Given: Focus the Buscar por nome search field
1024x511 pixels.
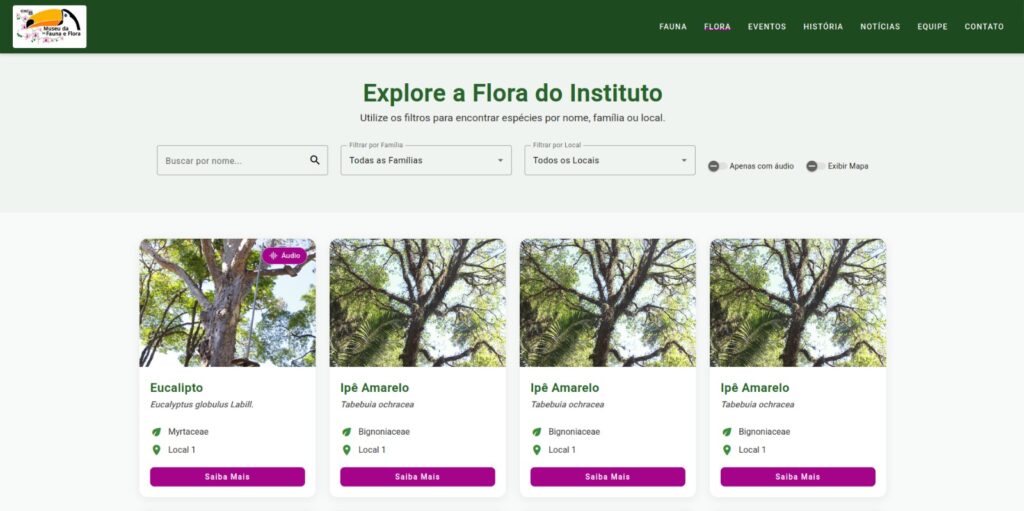Looking at the screenshot, I should tap(242, 160).
